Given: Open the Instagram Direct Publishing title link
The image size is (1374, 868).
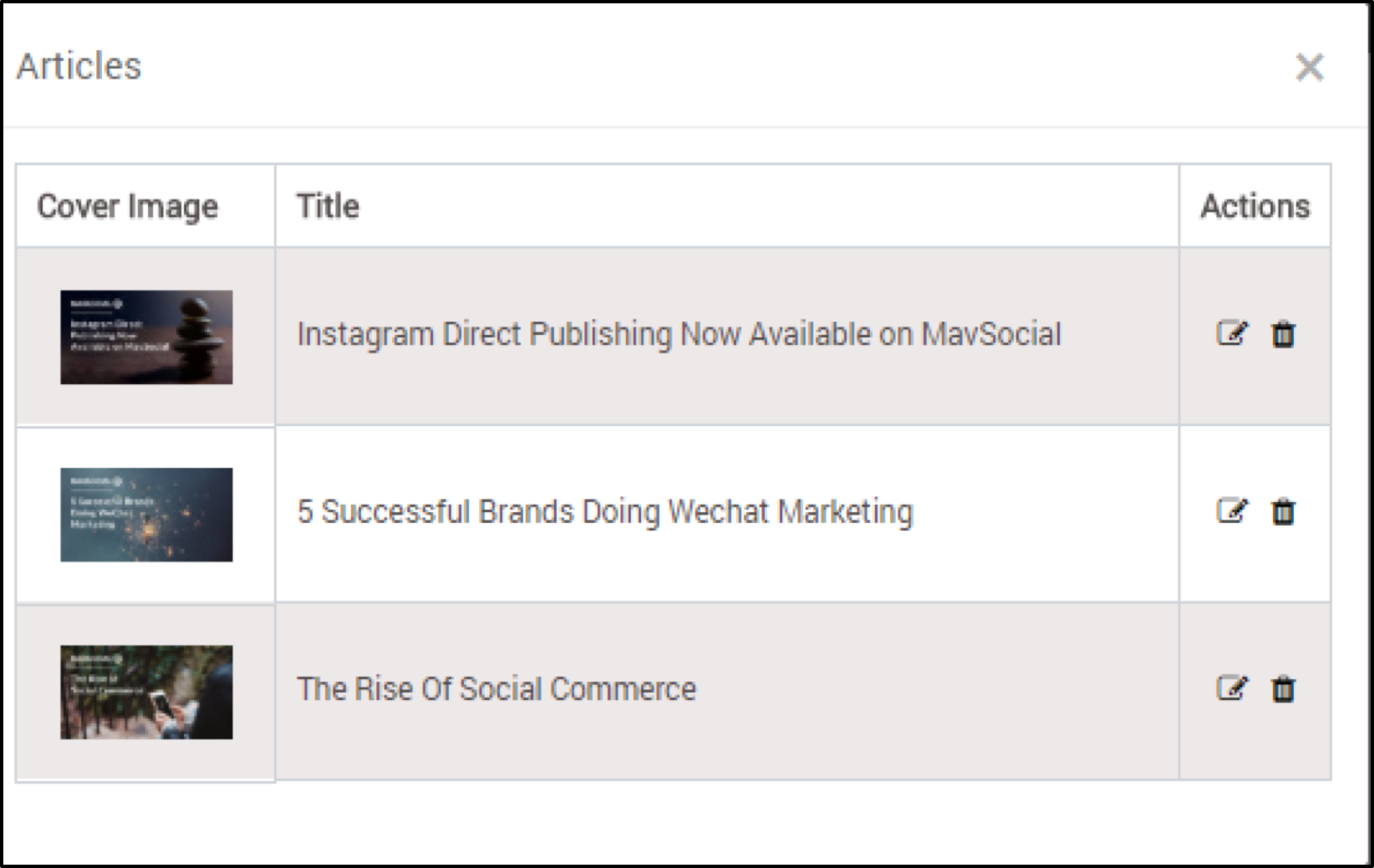Looking at the screenshot, I should (679, 334).
